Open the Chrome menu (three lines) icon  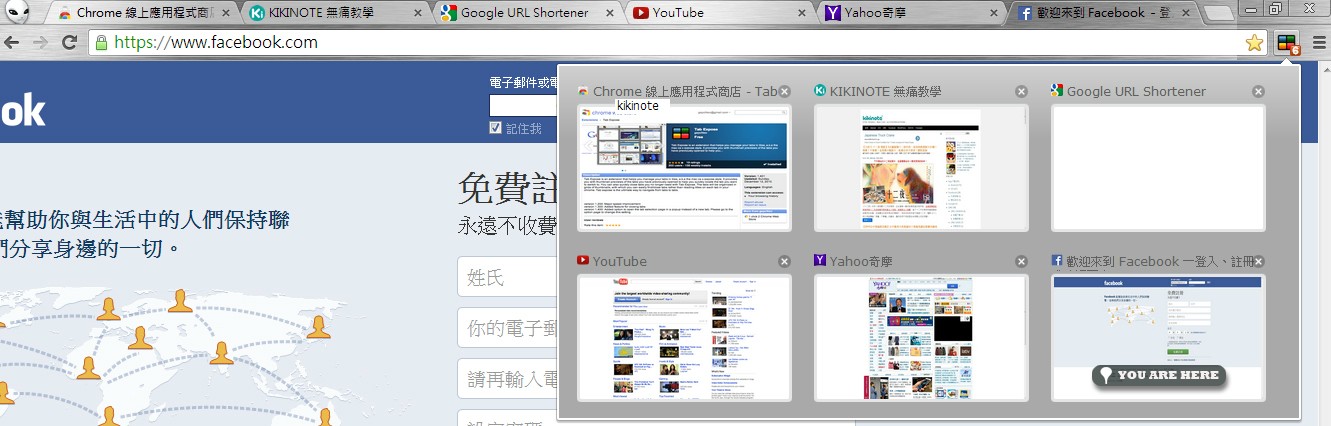tap(1319, 43)
